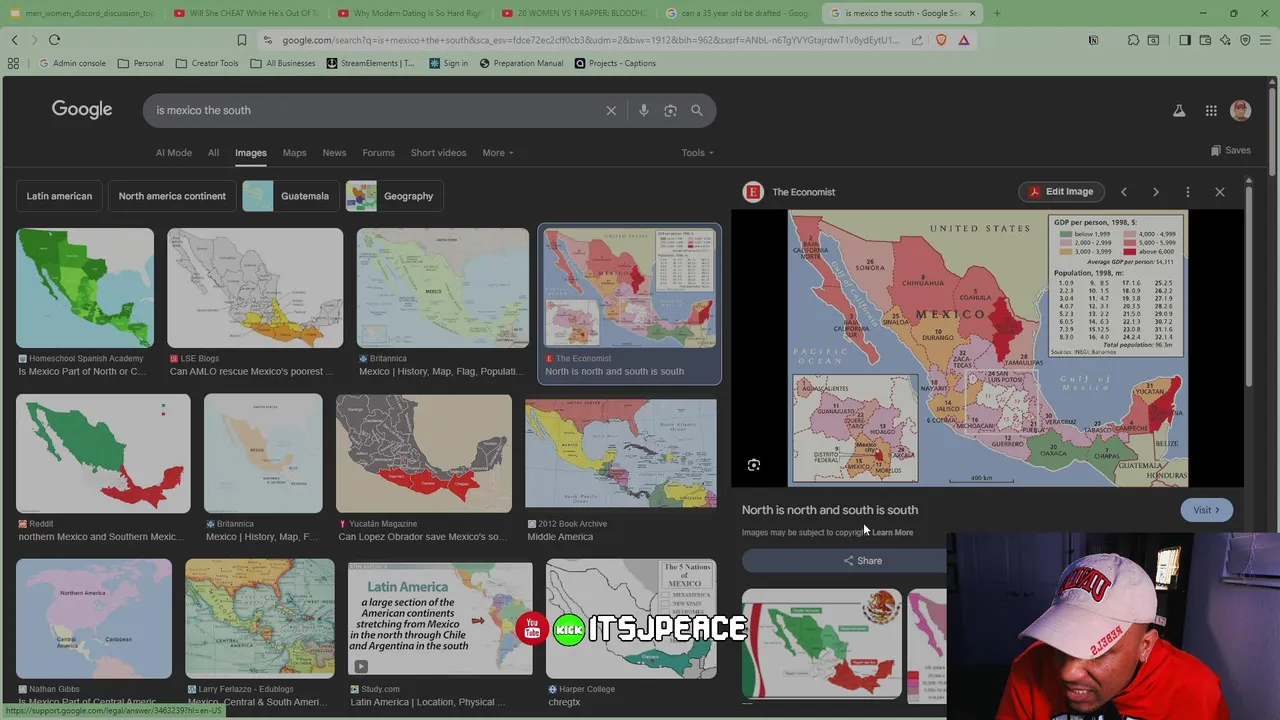Expand the Tools dropdown
Image resolution: width=1280 pixels, height=720 pixels.
tap(698, 153)
